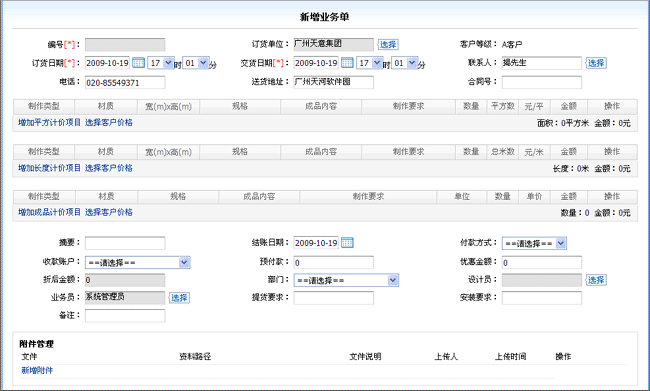Screen dimensions: 650x391
Task: Click the A客户 customer level text
Action: point(512,44)
